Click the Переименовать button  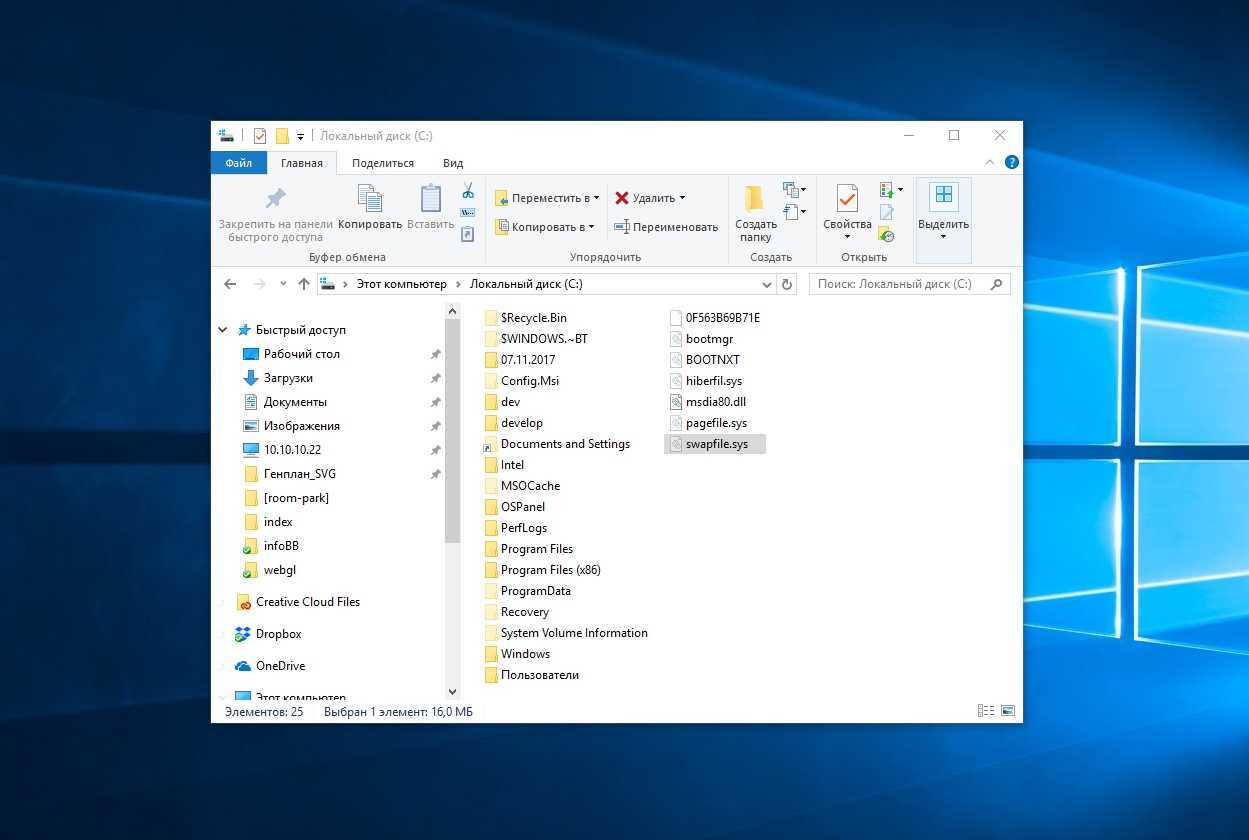666,227
